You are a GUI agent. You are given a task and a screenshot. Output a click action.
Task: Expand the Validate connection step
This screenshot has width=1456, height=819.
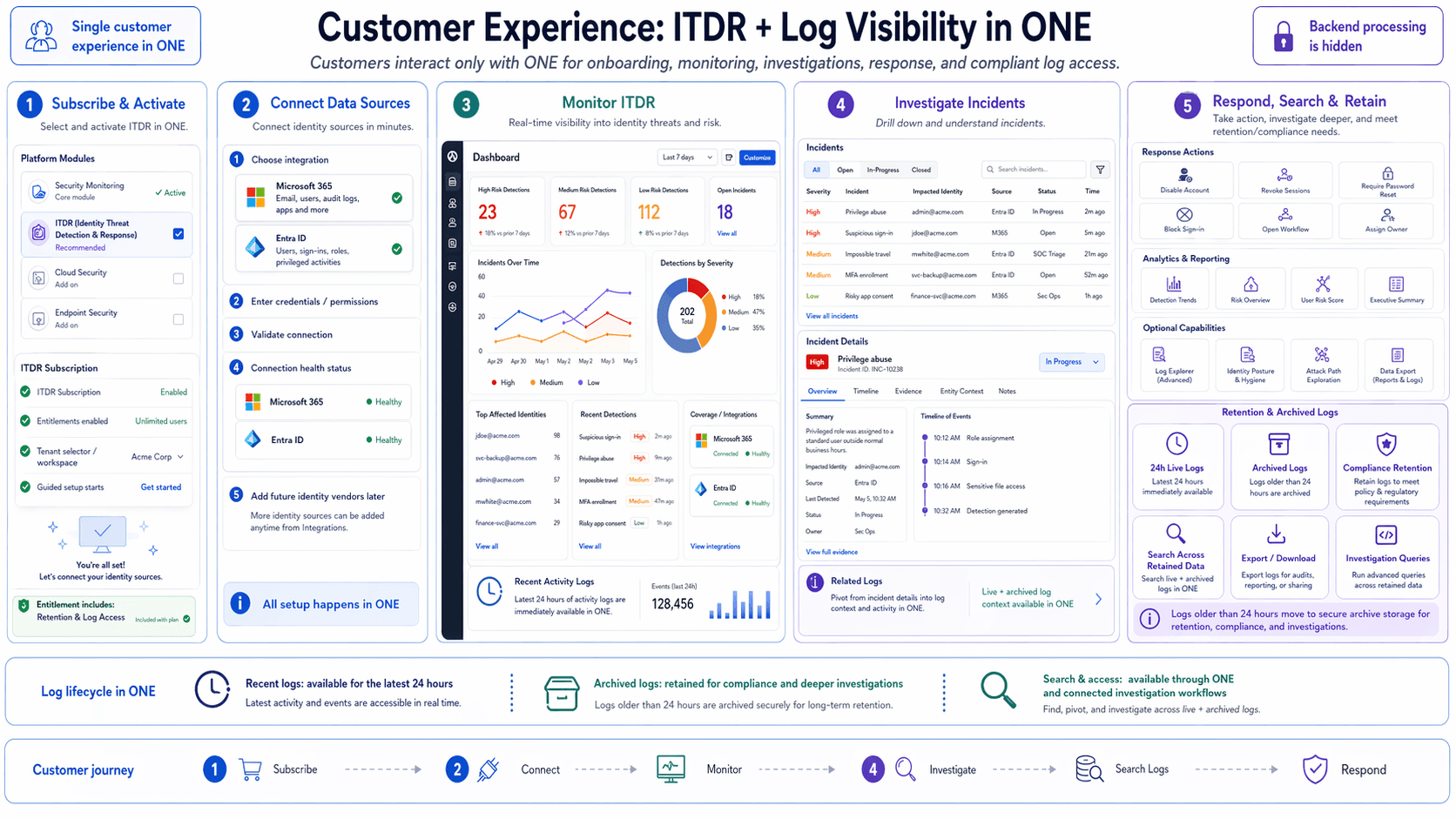click(321, 334)
